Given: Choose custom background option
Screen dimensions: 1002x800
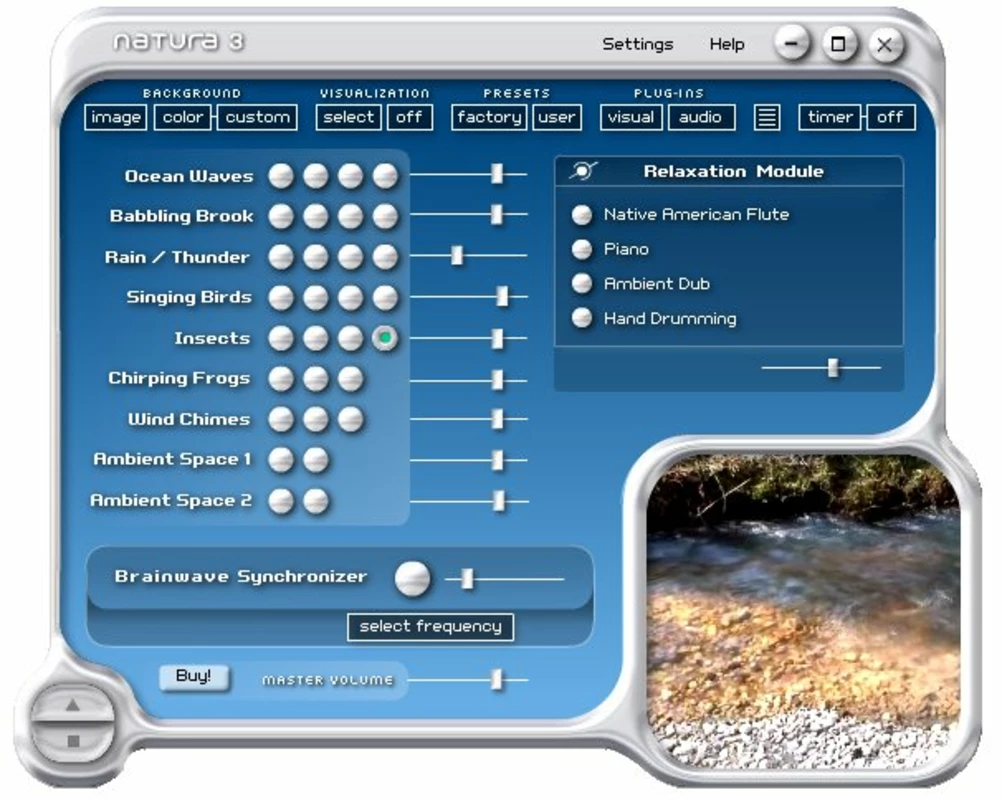Looking at the screenshot, I should [x=257, y=118].
